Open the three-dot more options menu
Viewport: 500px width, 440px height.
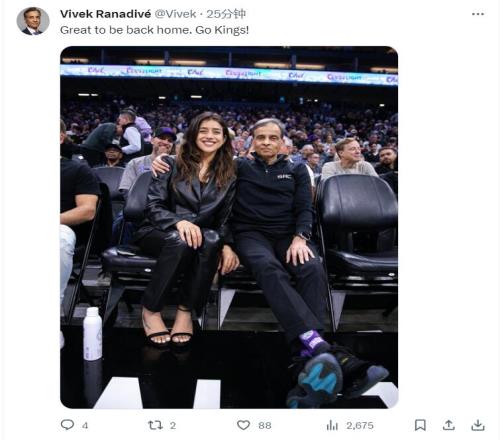478,14
